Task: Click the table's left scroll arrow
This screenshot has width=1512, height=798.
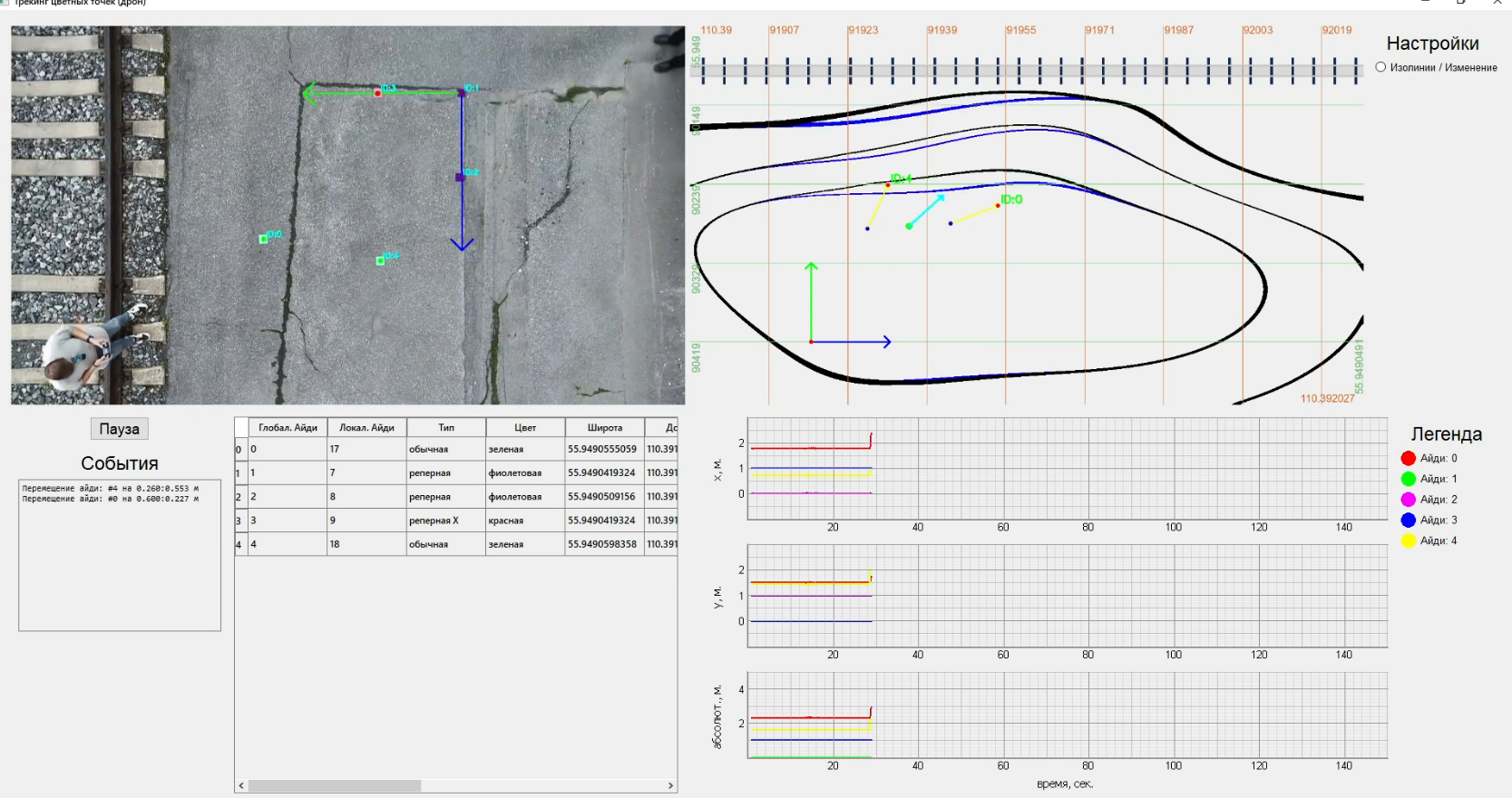Action: click(241, 786)
